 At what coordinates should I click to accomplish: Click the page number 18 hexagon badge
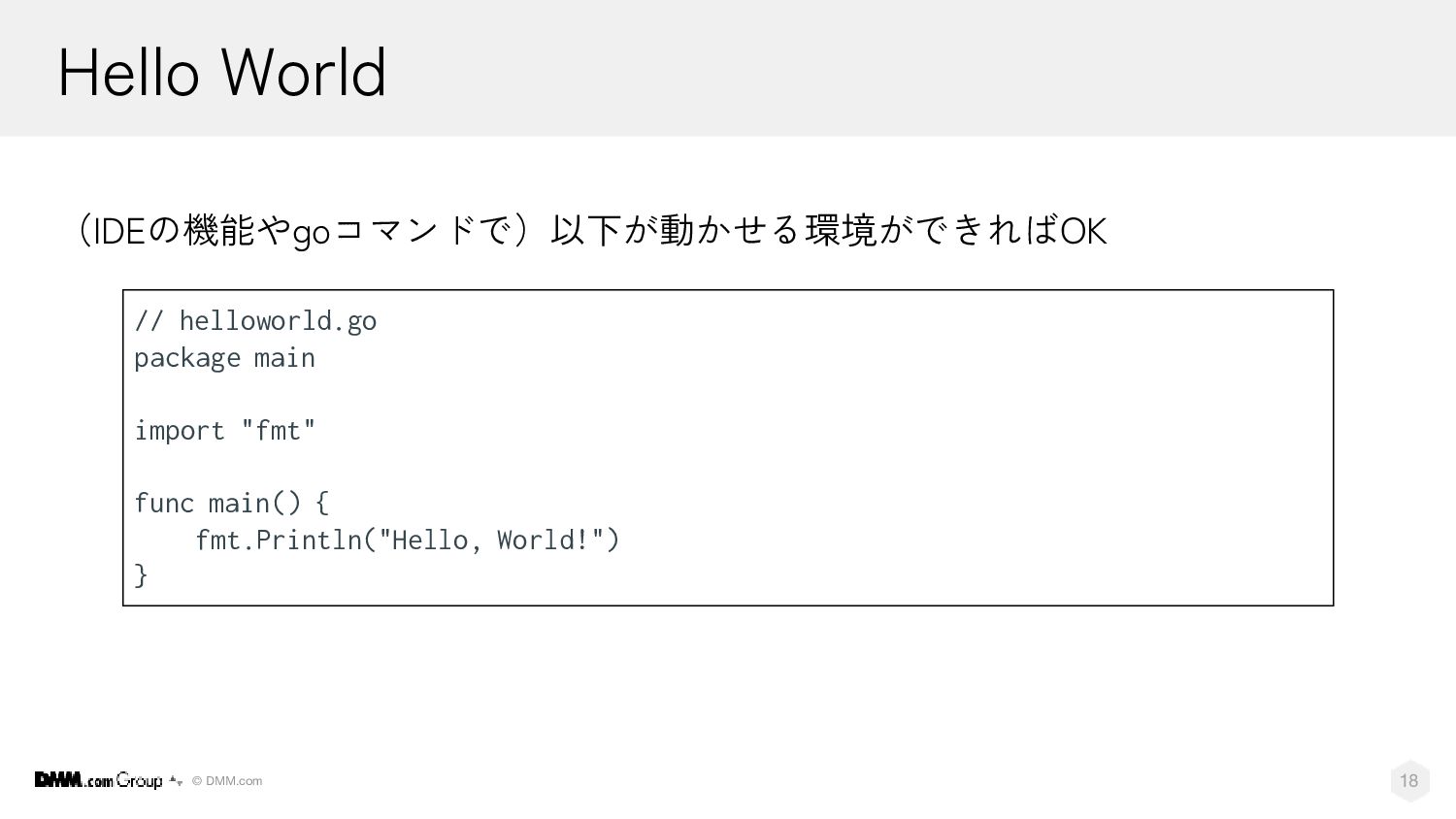1409,780
